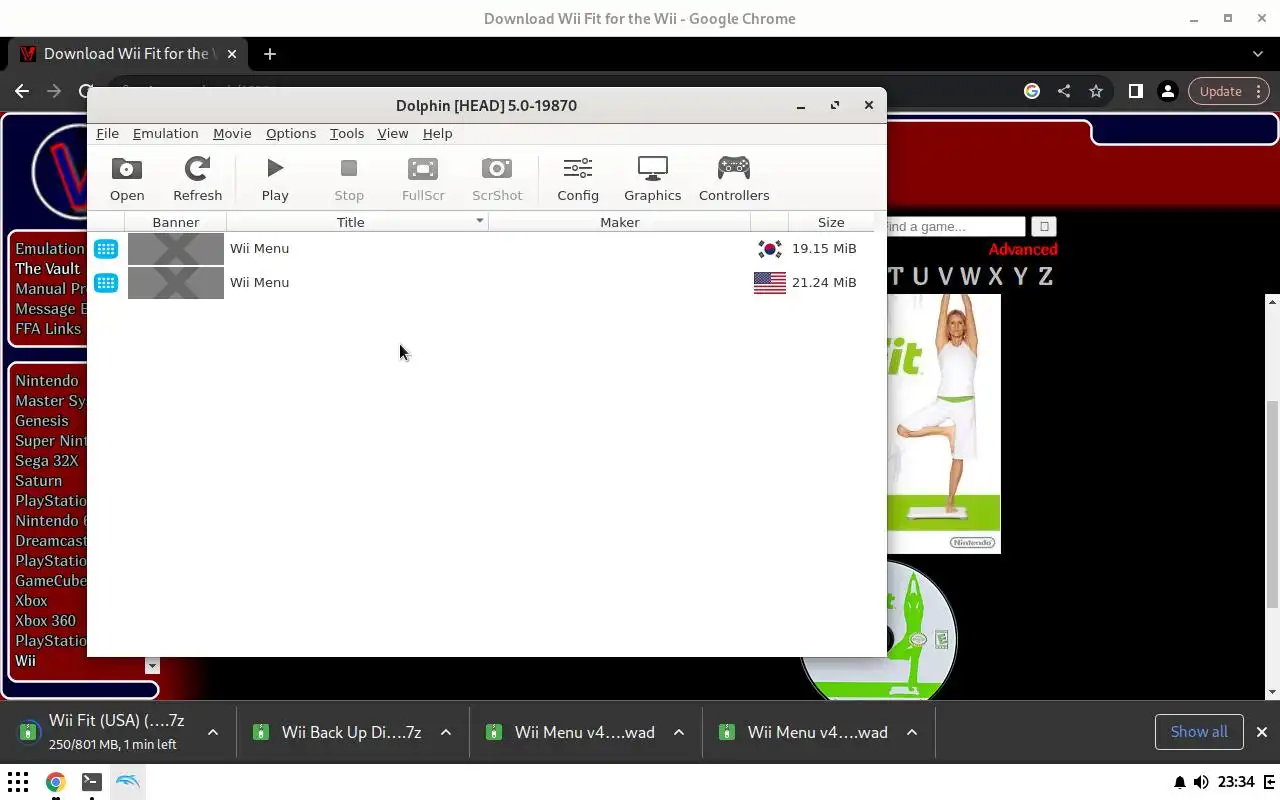Select the USA Wii Menu 21.24 MiB row
Viewport: 1280px width, 800px height.
[x=481, y=282]
